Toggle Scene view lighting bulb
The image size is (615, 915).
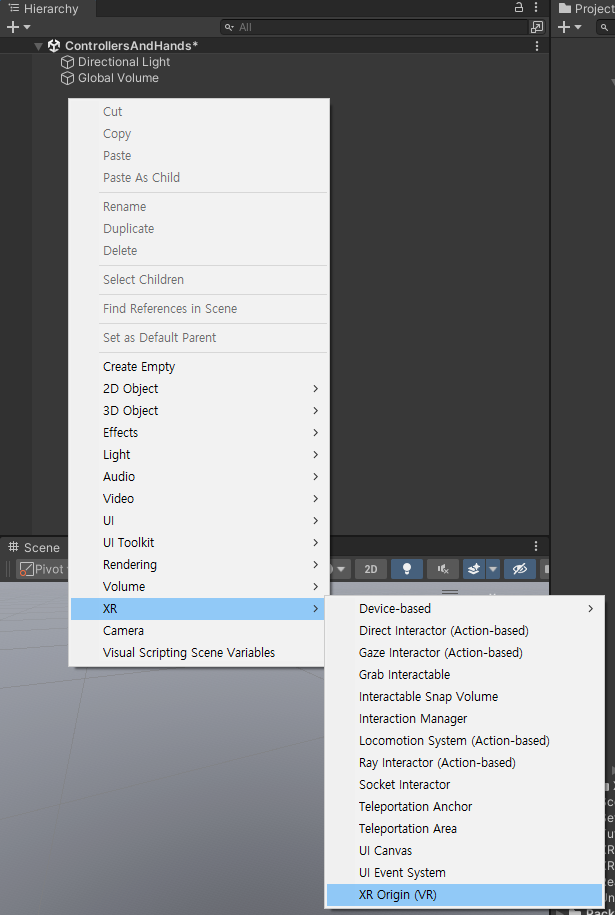(407, 569)
